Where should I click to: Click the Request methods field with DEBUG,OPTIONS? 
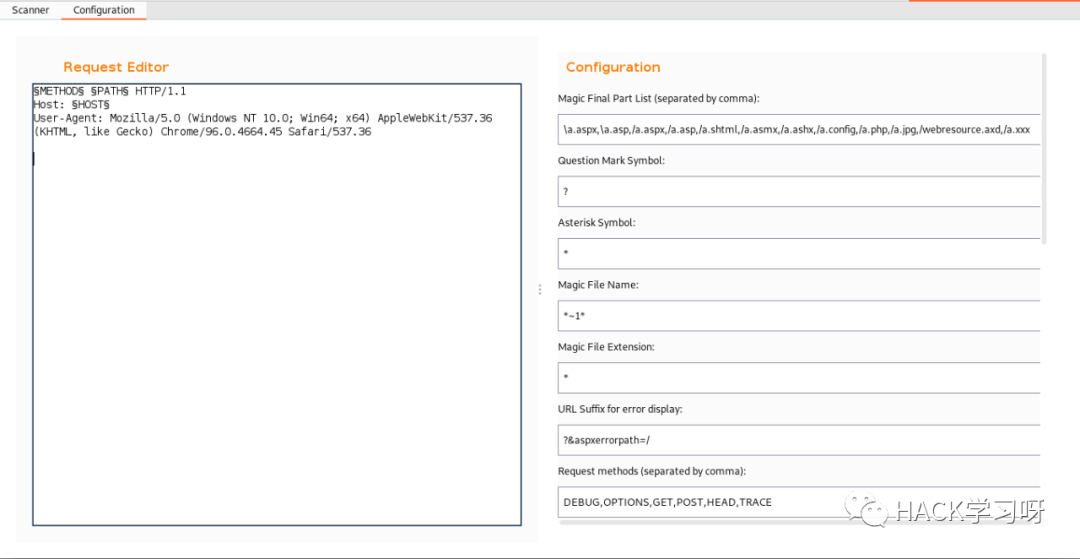click(x=799, y=502)
